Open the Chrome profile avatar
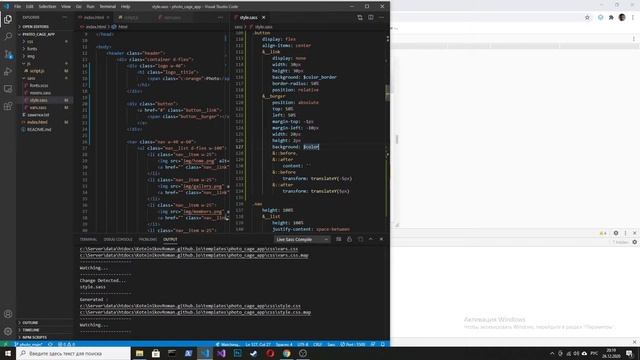Image resolution: width=640 pixels, height=360 pixels. pyautogui.click(x=622, y=17)
